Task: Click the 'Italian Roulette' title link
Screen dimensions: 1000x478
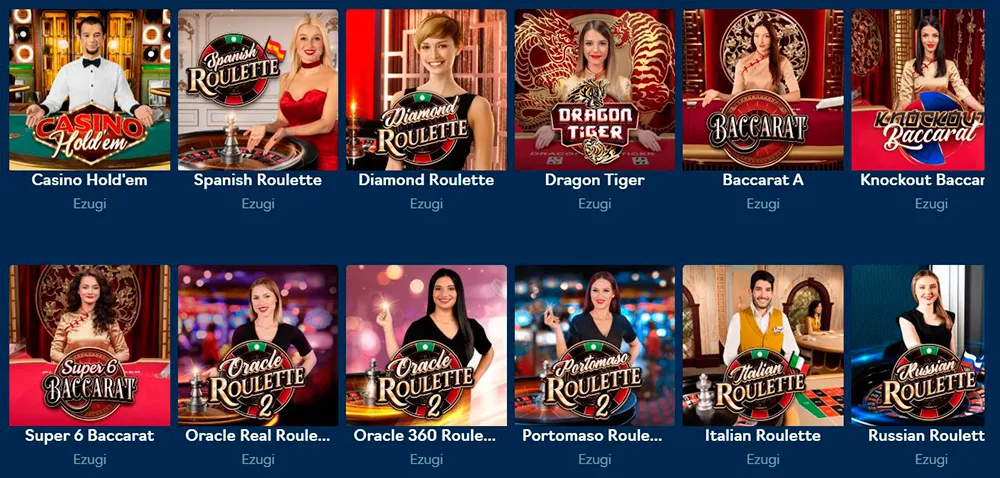Action: pos(763,436)
